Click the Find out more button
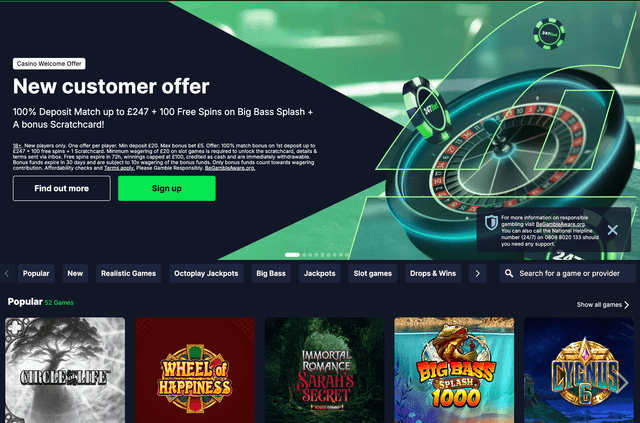 [62, 188]
